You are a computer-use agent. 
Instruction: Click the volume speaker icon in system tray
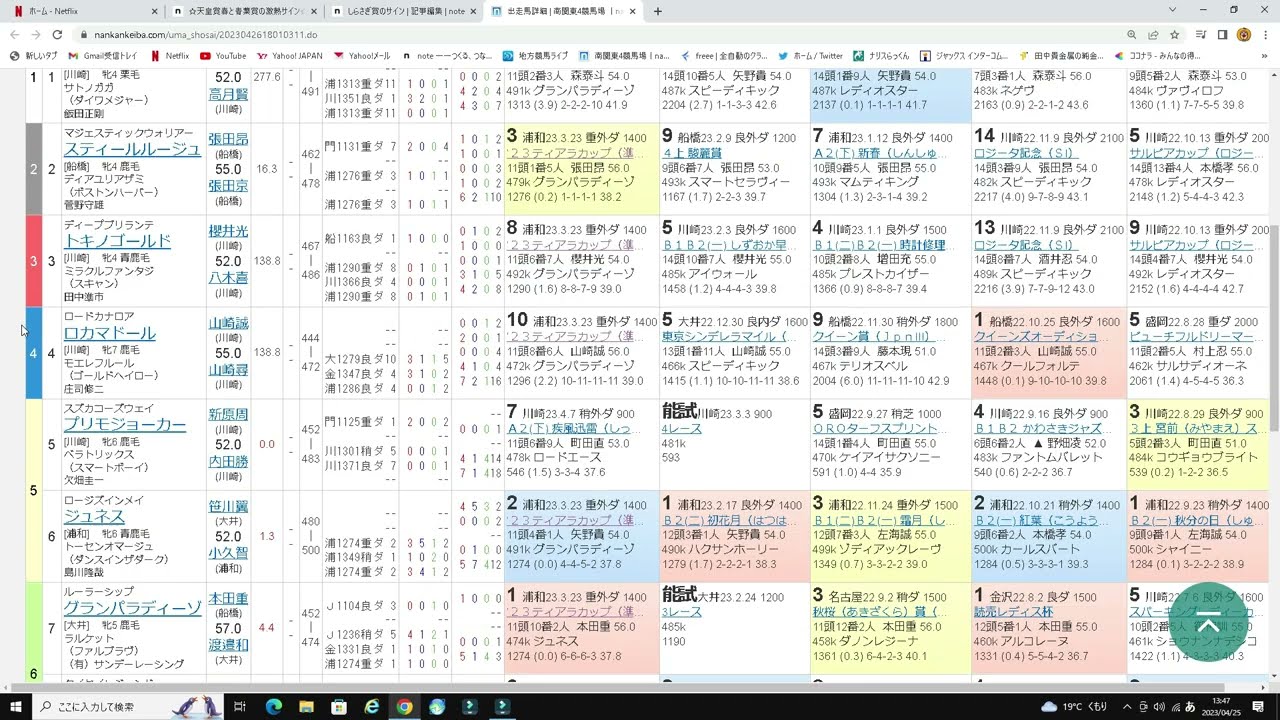click(x=1158, y=707)
